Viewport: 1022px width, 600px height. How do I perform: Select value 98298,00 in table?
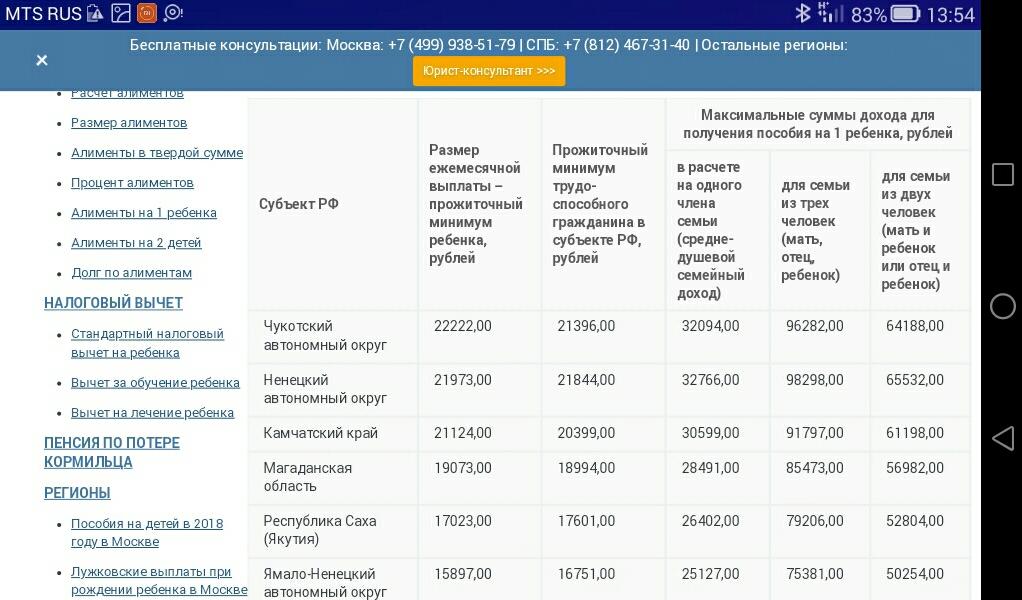(x=815, y=380)
